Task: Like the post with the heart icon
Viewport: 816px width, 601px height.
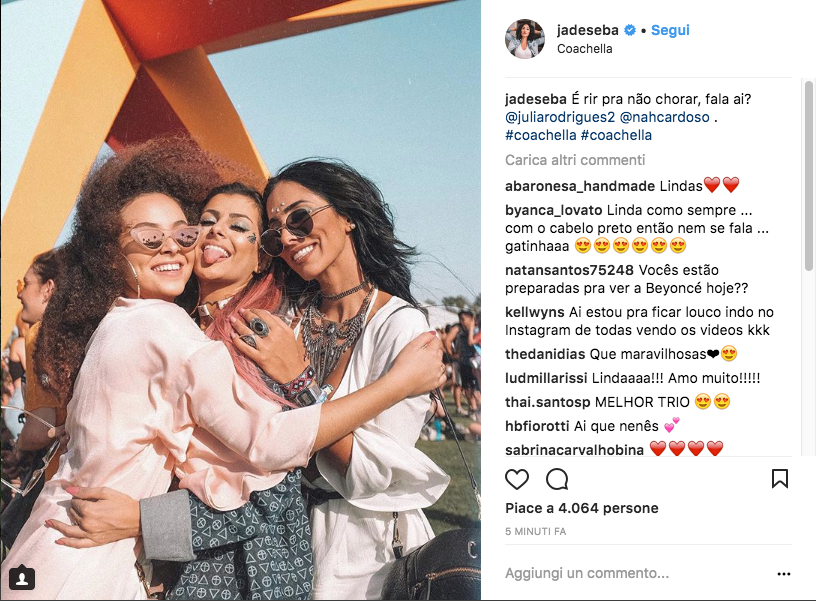Action: pos(517,479)
